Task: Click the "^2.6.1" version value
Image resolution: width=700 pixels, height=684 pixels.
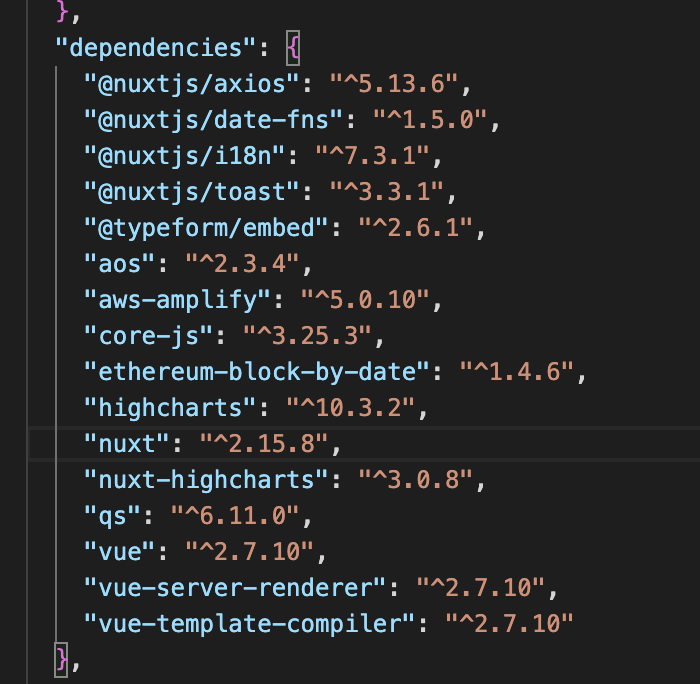Action: [416, 228]
